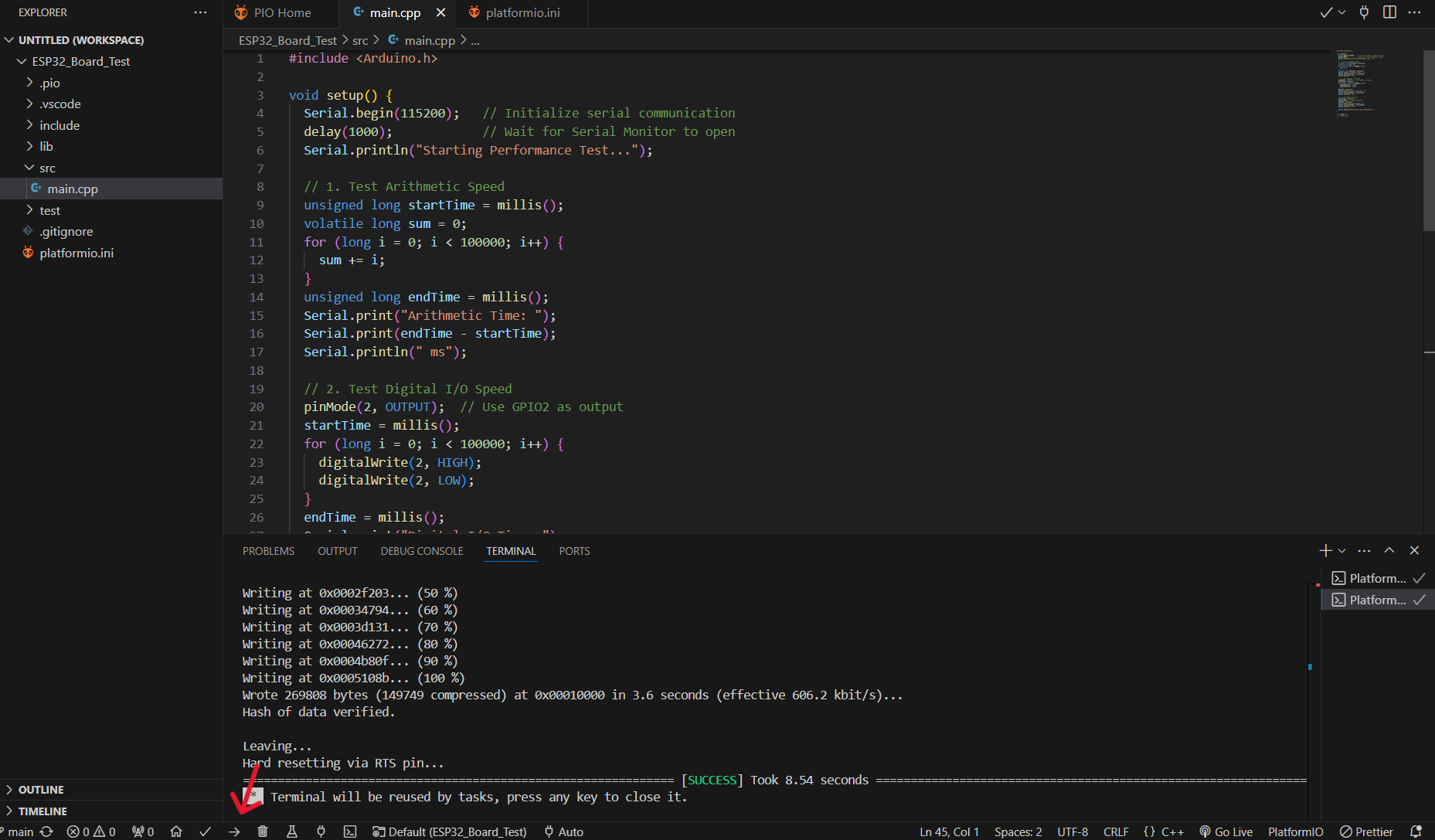1435x840 pixels.
Task: Open the notifications bell in status bar
Action: (1416, 831)
